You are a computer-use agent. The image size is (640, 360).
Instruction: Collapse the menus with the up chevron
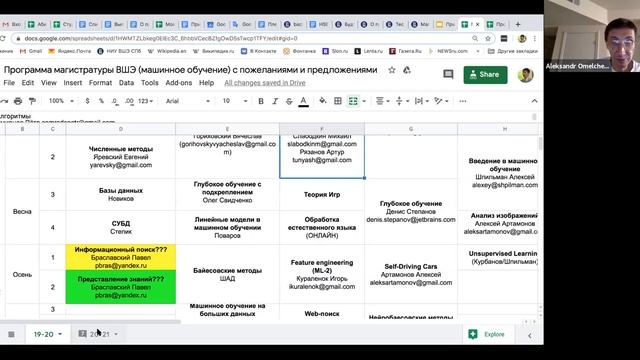coord(534,101)
